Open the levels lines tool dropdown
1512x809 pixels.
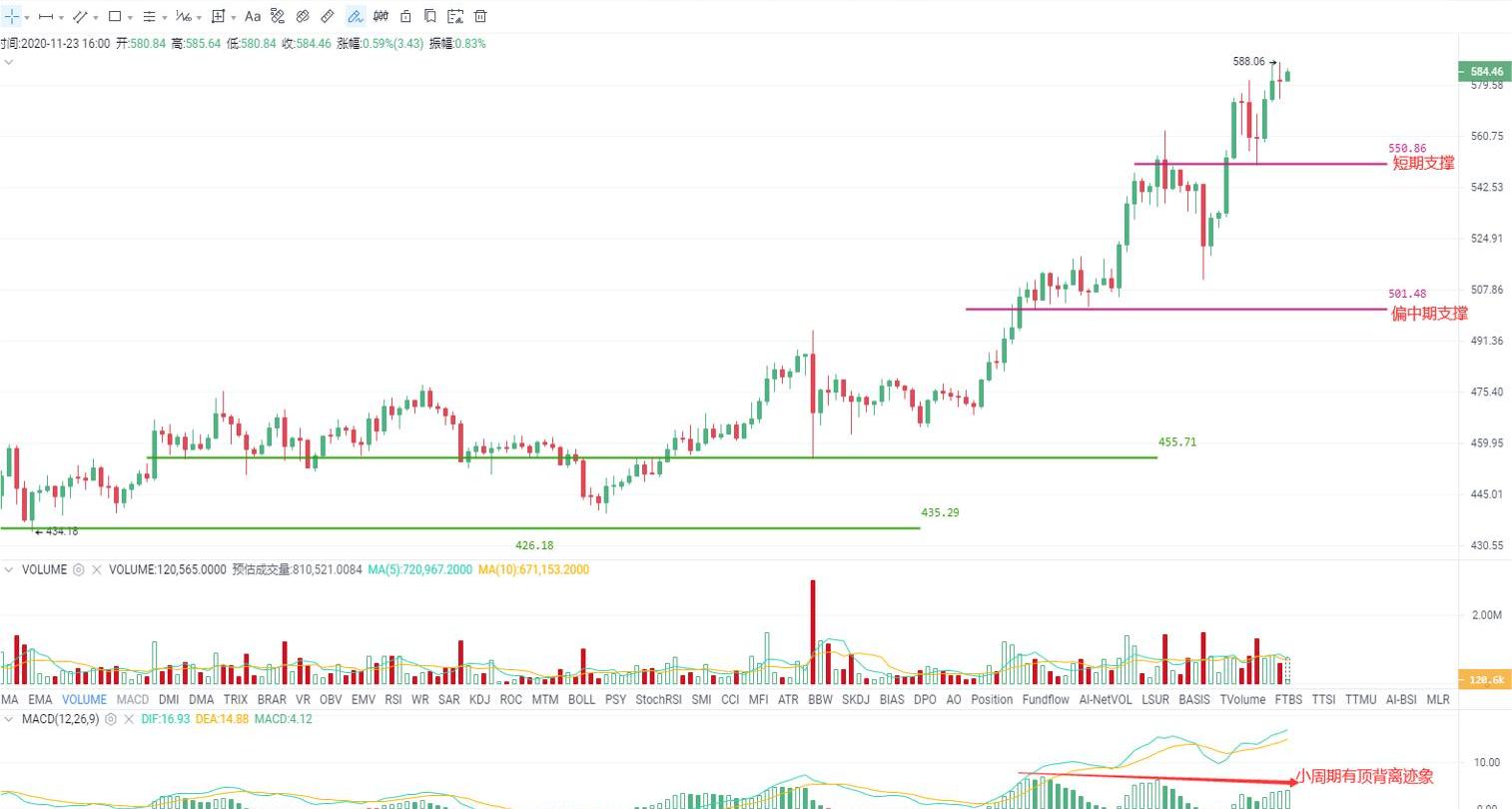coord(164,17)
